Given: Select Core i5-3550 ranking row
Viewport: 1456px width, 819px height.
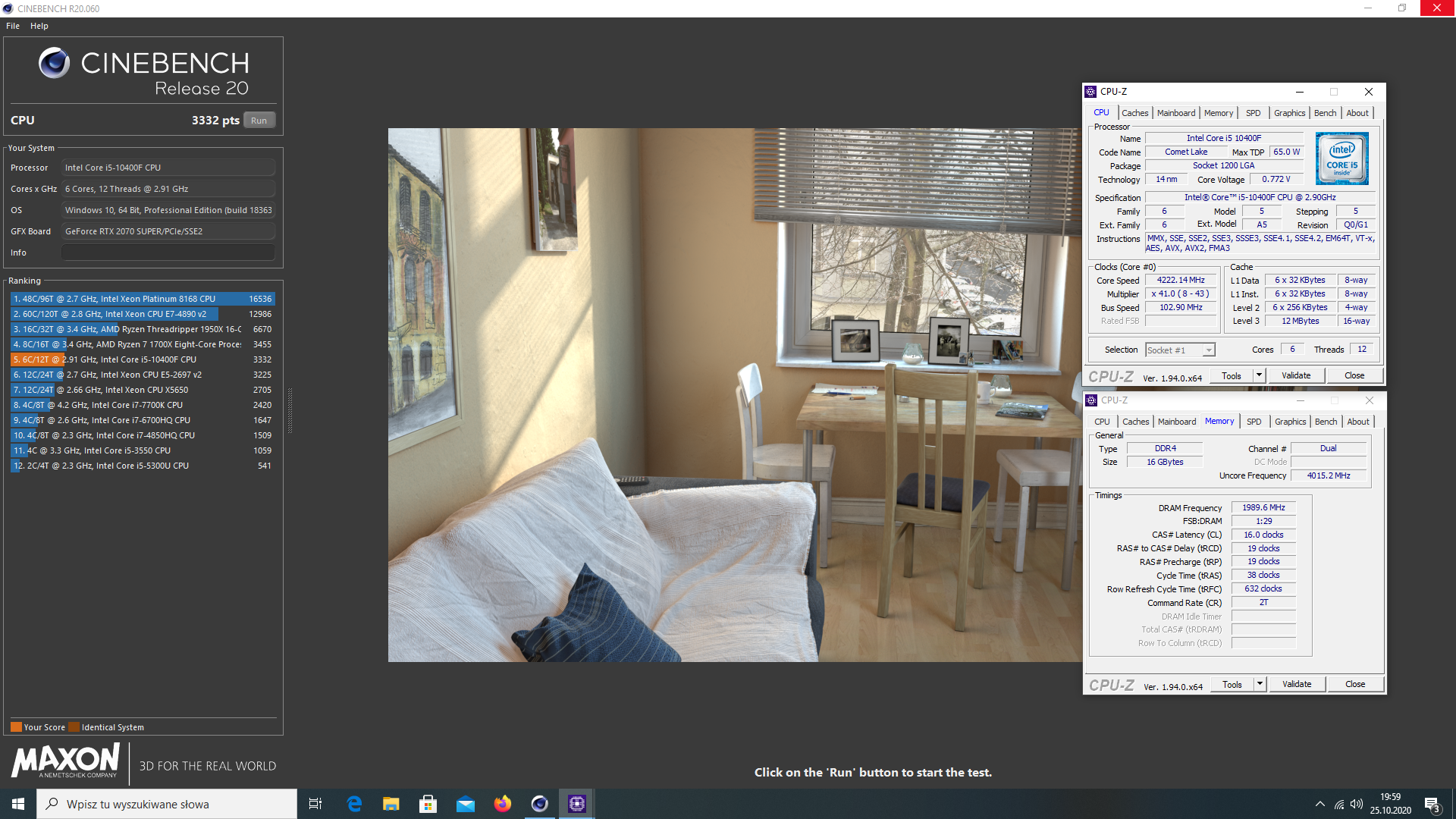Looking at the screenshot, I should click(143, 450).
